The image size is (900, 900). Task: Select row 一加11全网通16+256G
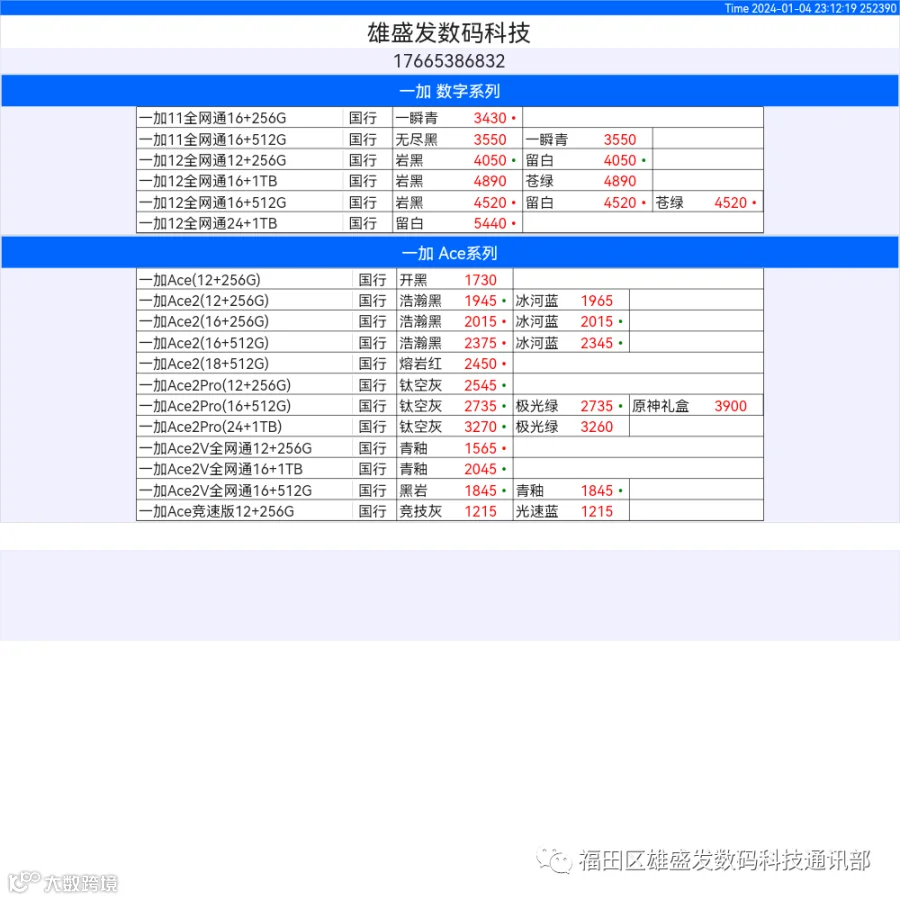pyautogui.click(x=449, y=118)
